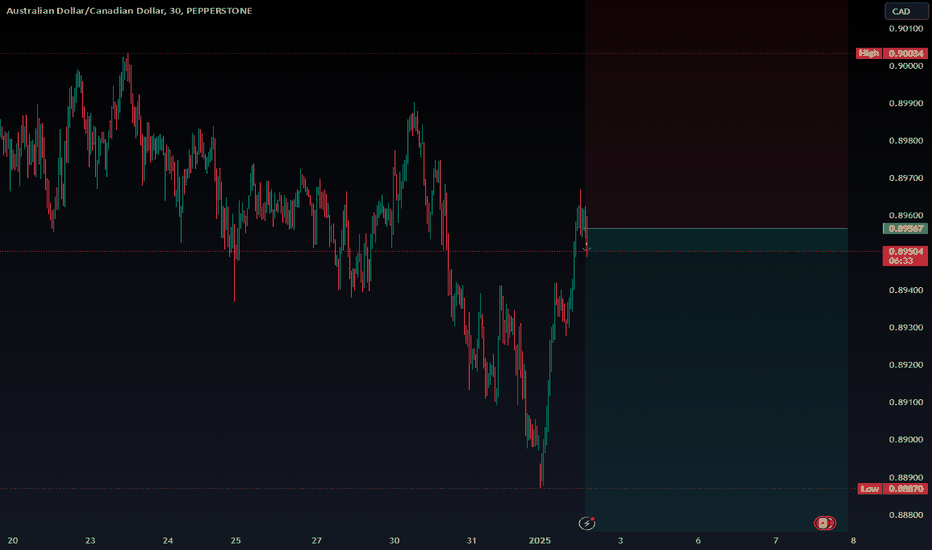Select the current price label 0.89504
The height and width of the screenshot is (550, 932).
click(905, 256)
